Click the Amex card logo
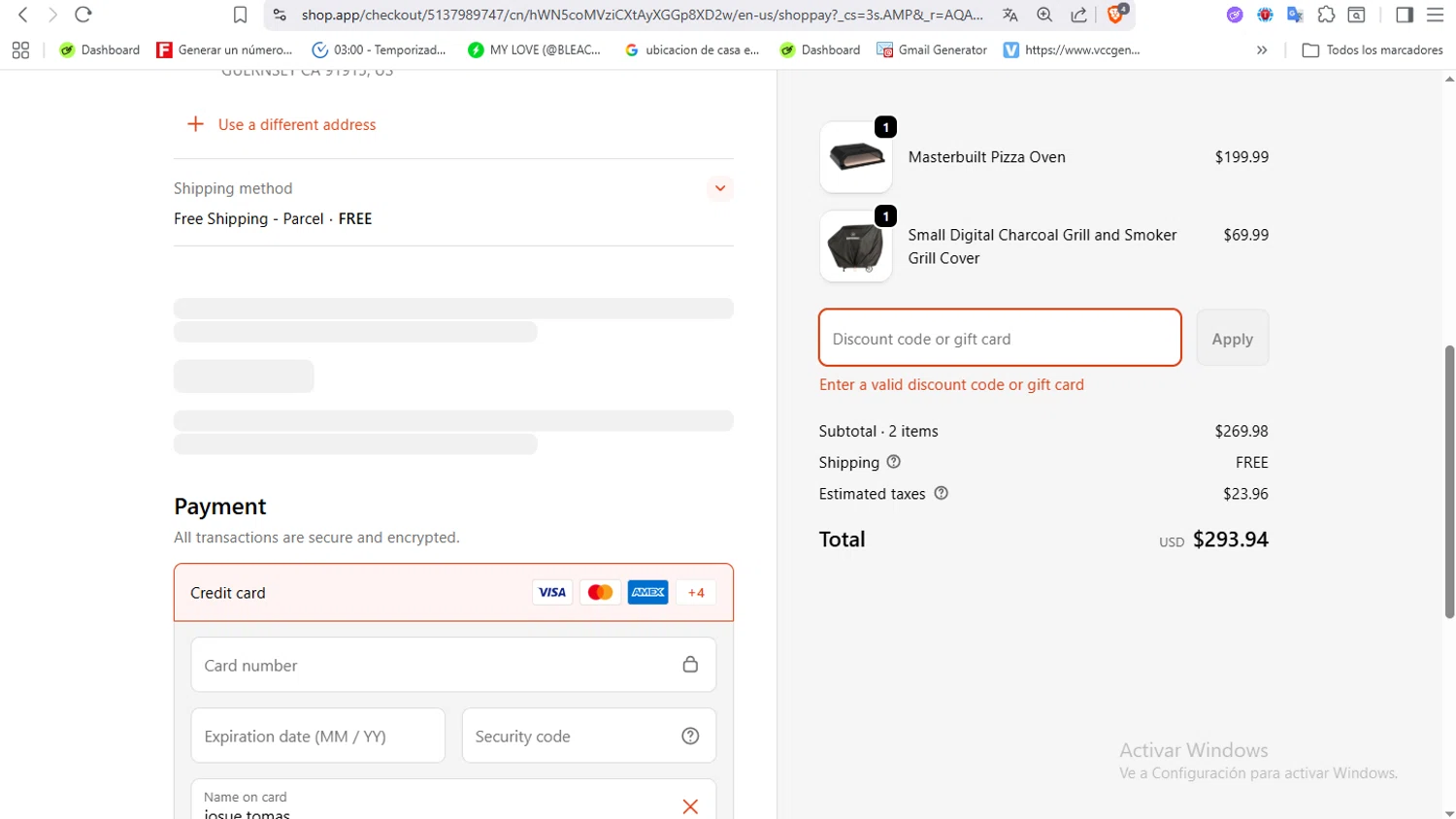 [x=647, y=592]
